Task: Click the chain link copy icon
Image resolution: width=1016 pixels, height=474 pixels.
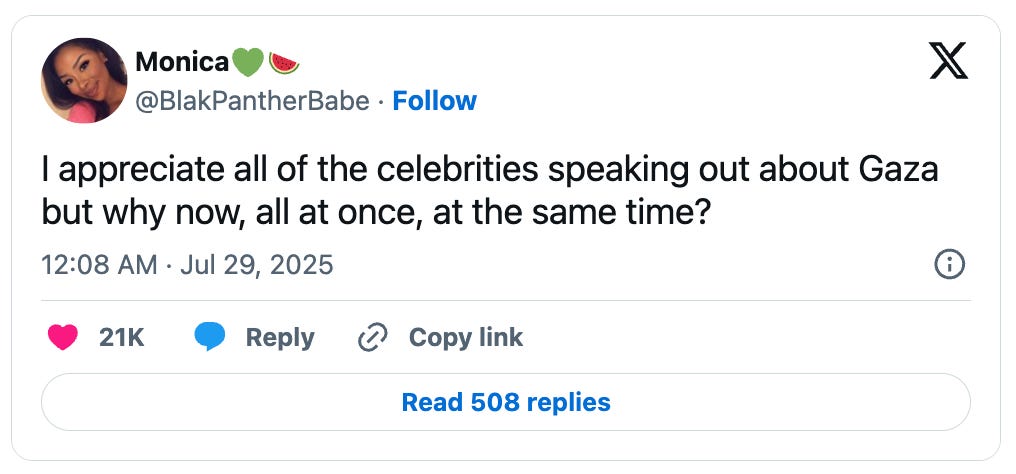Action: click(372, 338)
